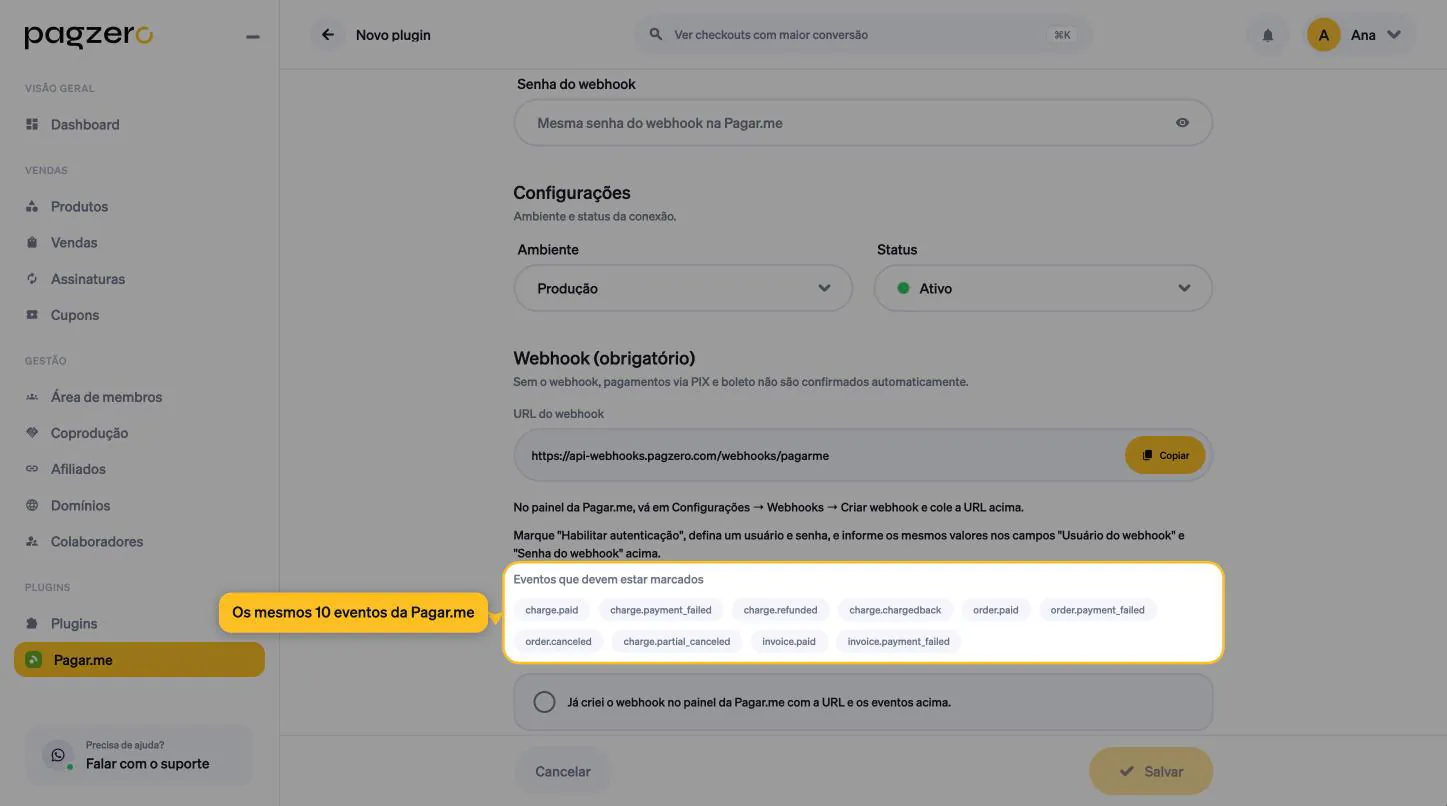Click the Vendas bag icon

tap(32, 243)
